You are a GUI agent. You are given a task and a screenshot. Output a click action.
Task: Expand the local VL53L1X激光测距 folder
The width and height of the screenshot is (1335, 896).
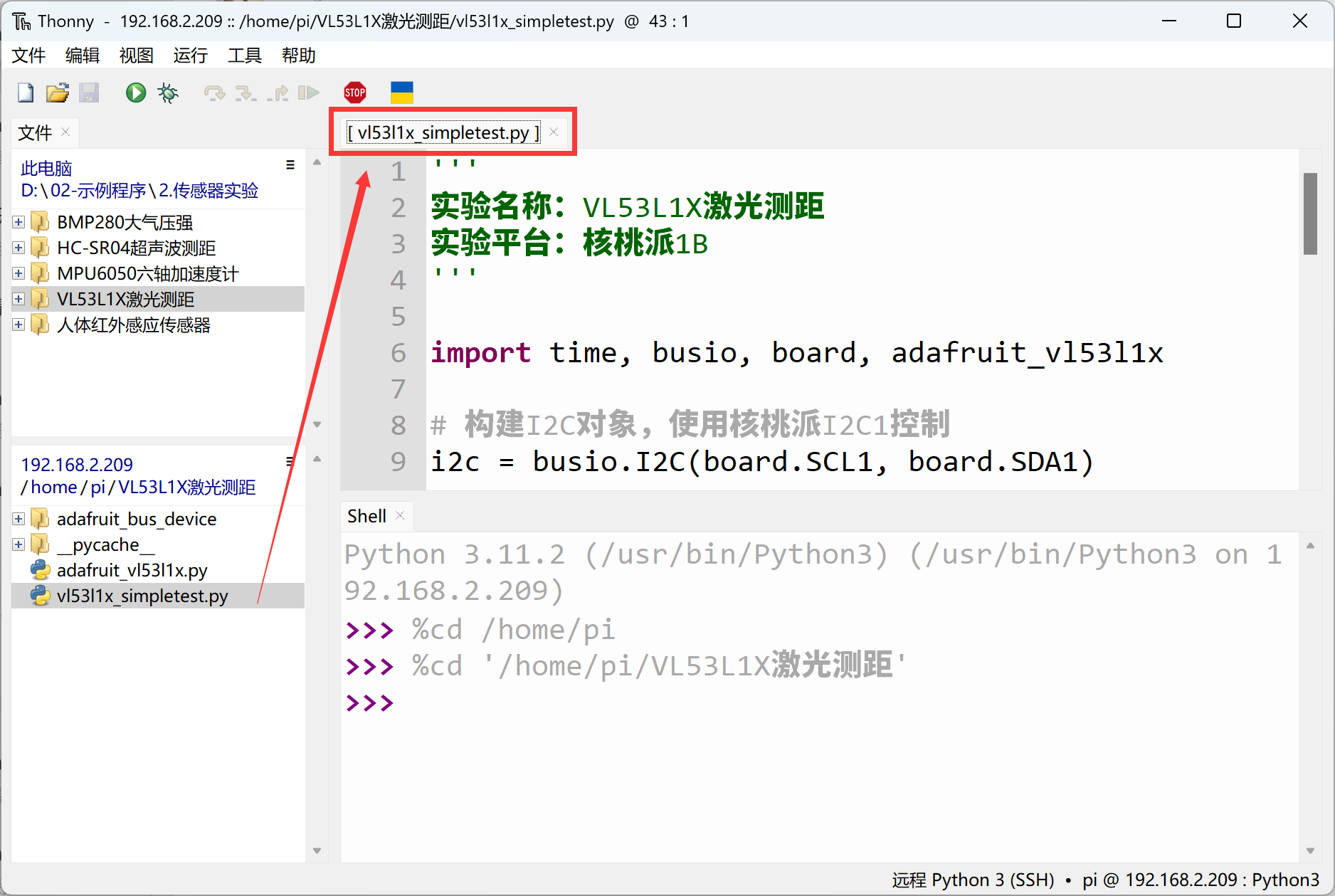[x=19, y=299]
